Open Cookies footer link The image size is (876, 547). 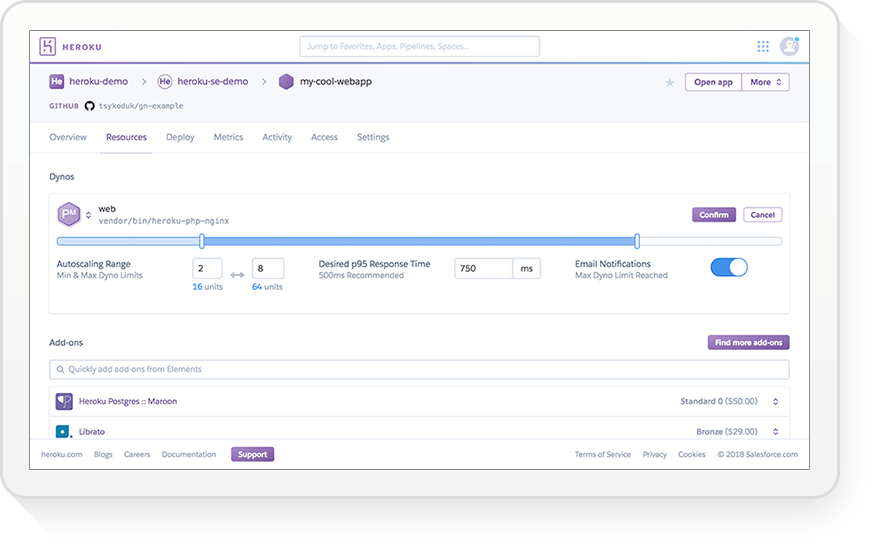tap(692, 455)
